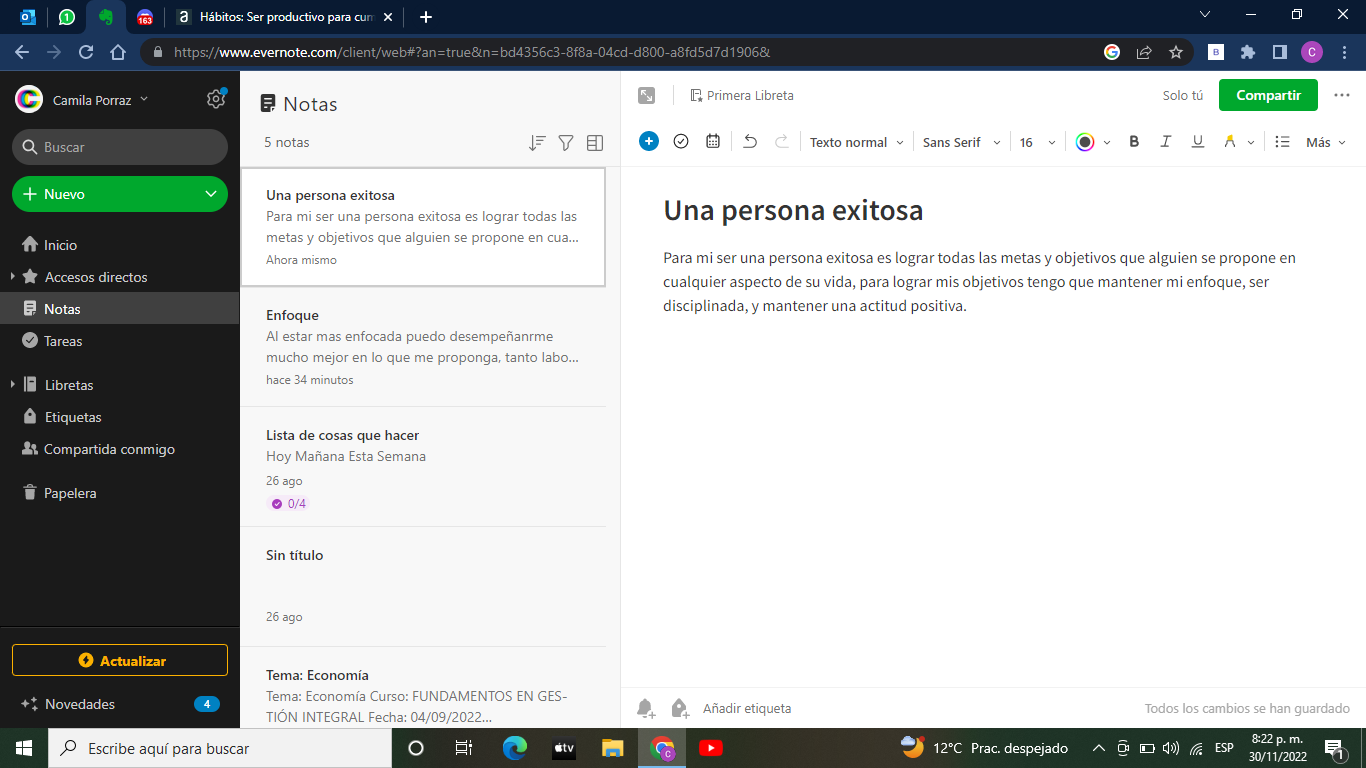Open the Más formatting dropdown

[x=1326, y=142]
